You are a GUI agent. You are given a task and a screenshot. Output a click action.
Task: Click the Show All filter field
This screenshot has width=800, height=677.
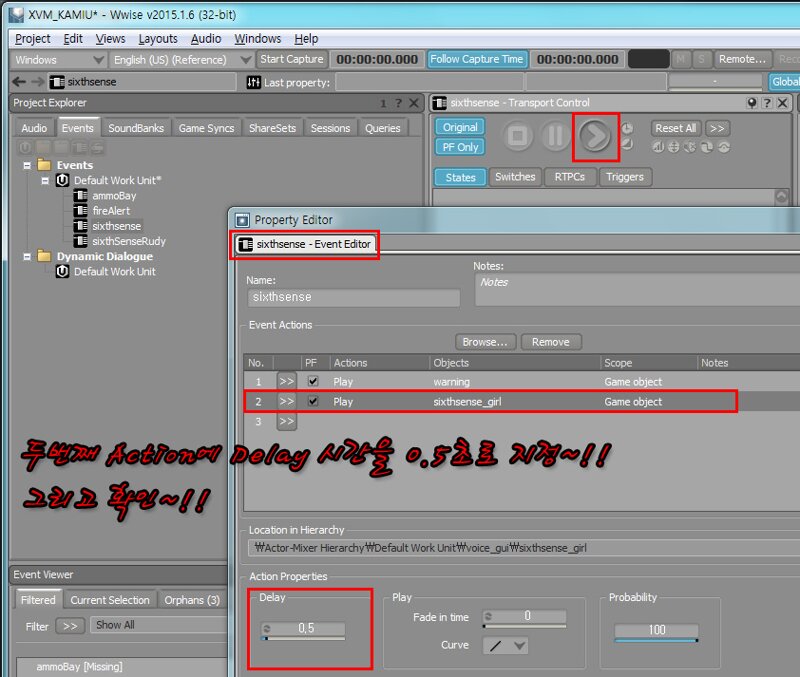click(x=159, y=625)
